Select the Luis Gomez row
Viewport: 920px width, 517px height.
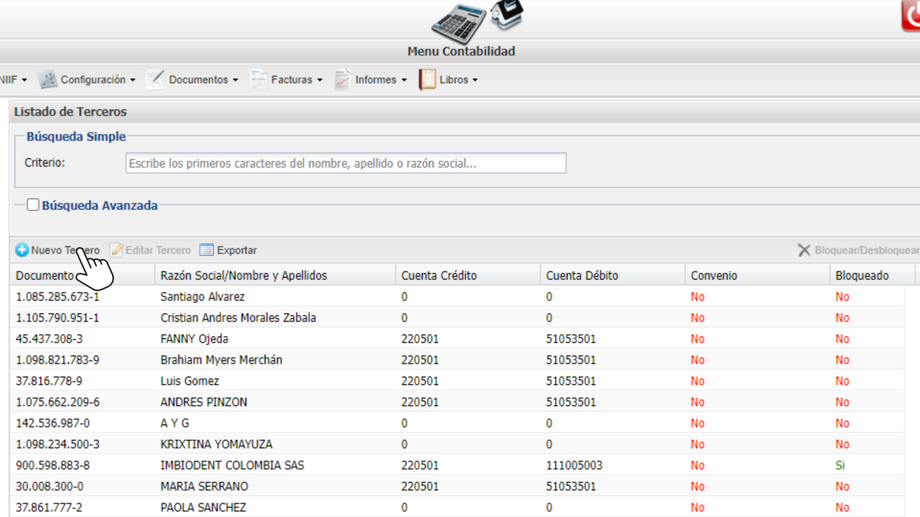(x=457, y=381)
